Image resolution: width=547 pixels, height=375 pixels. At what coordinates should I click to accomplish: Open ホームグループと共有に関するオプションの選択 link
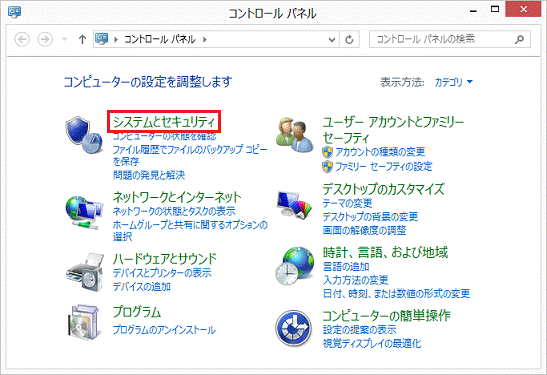coord(190,231)
